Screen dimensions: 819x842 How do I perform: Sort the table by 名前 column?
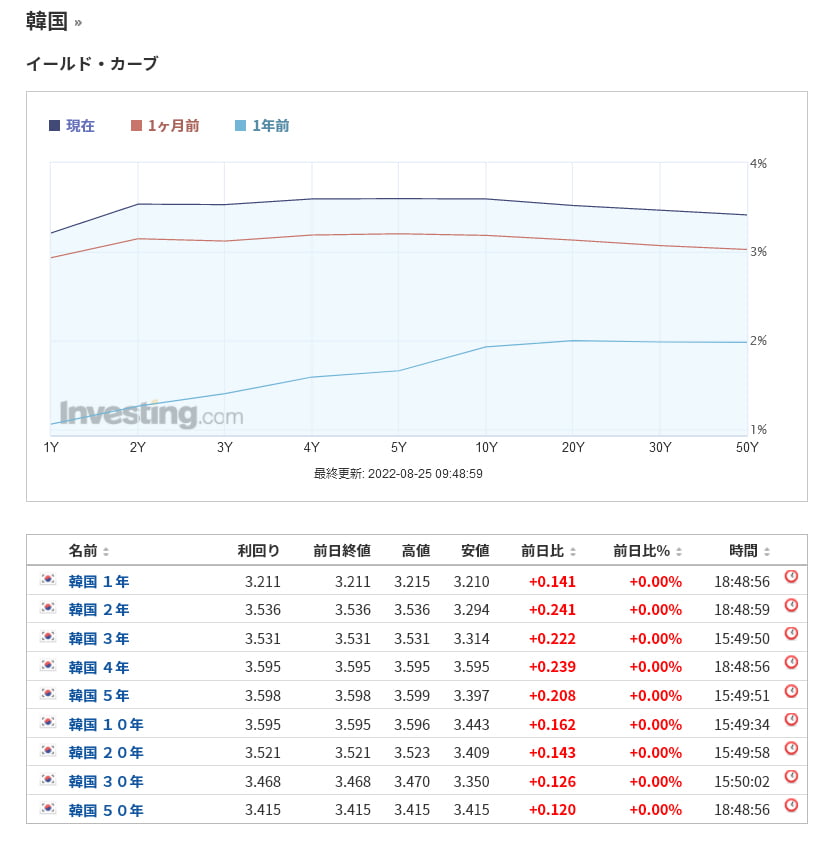coord(89,550)
